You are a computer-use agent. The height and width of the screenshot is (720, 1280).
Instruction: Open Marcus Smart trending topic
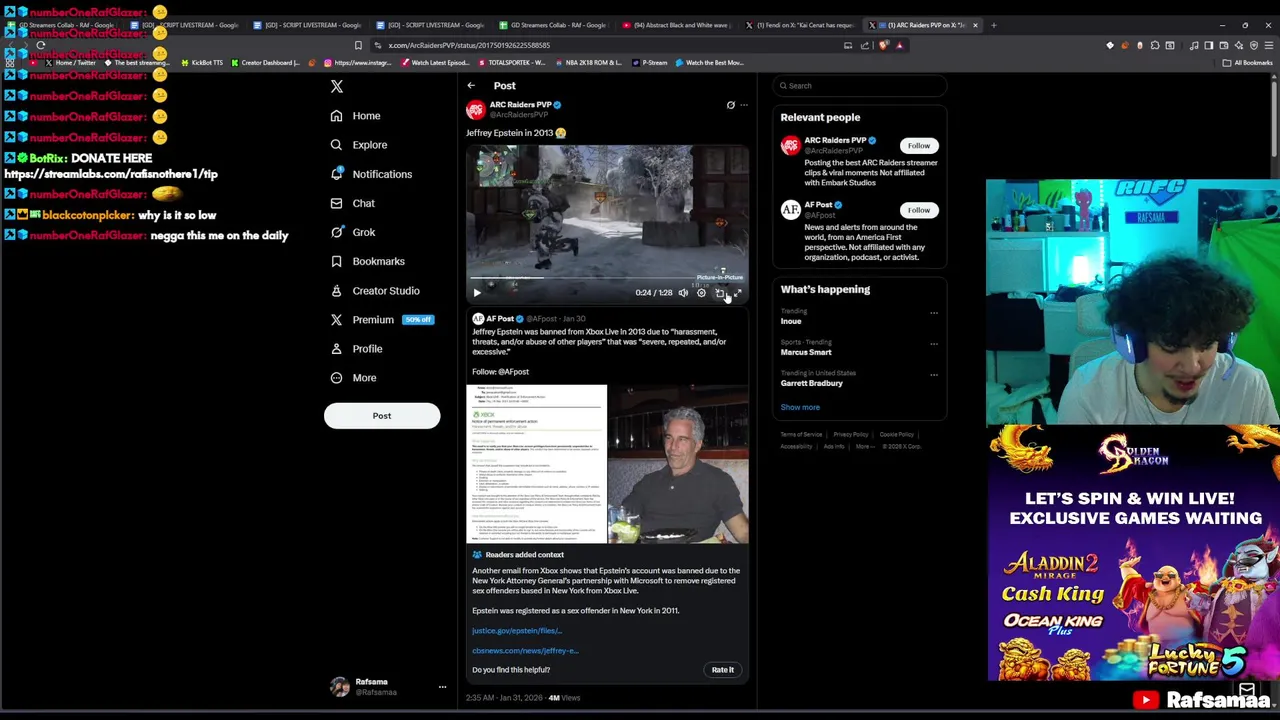point(806,353)
